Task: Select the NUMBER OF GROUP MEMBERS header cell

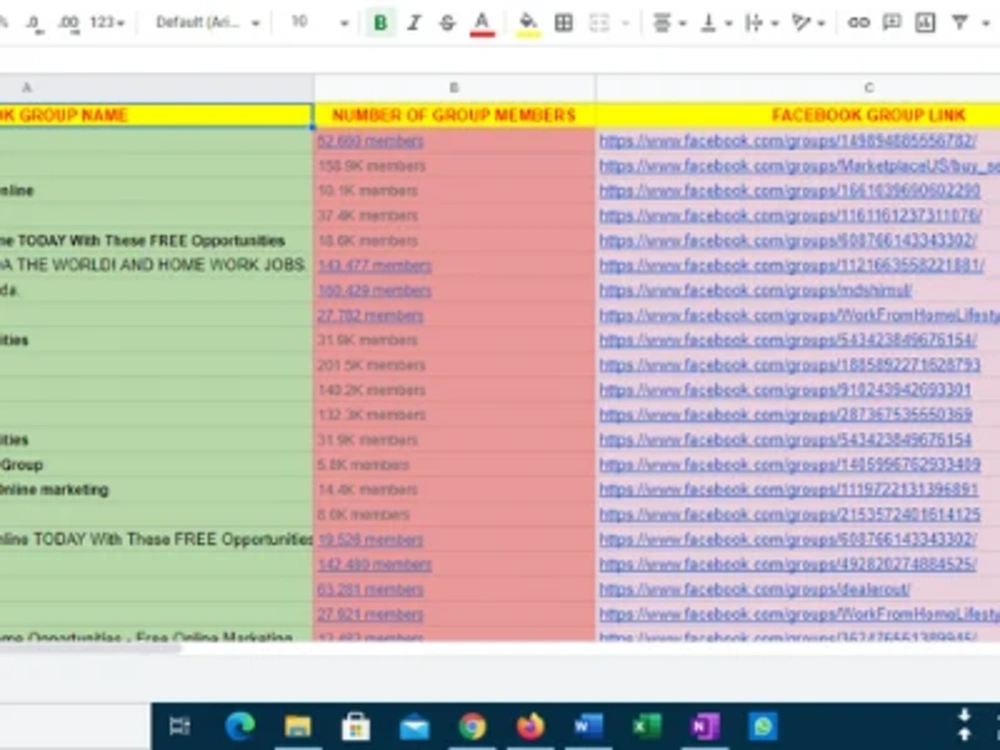Action: [x=454, y=115]
